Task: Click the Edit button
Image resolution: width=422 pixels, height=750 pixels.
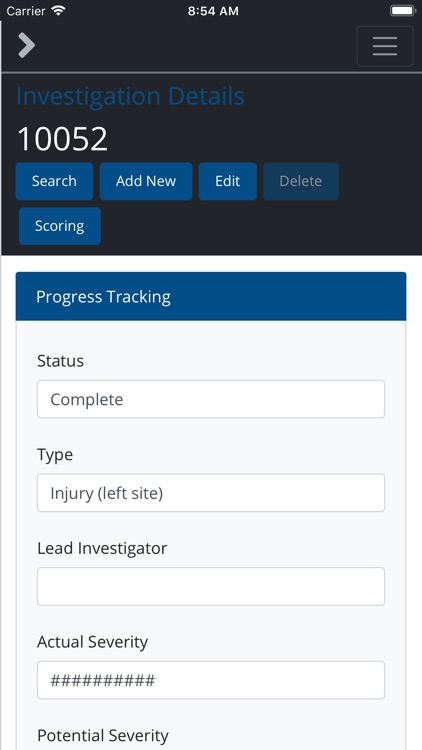Action: click(228, 181)
